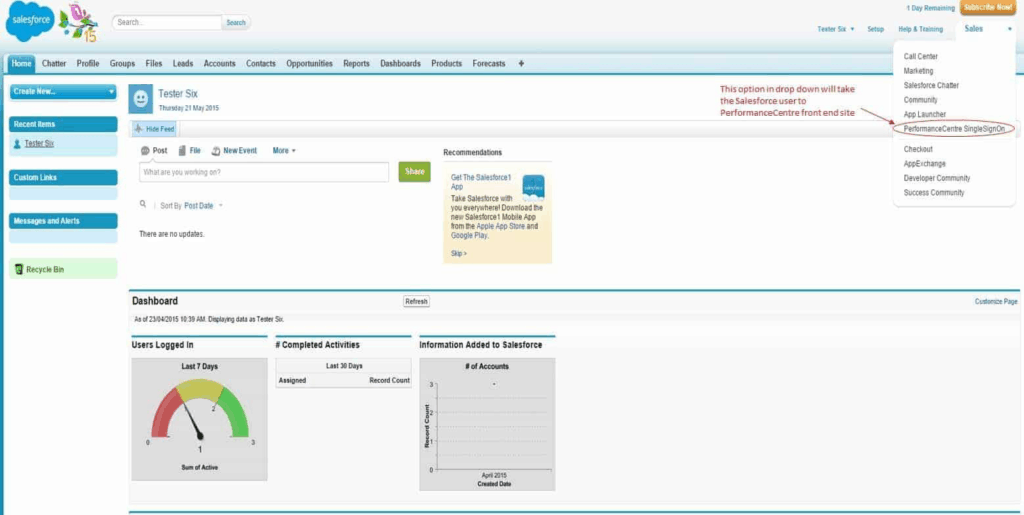Viewport: 1024px width, 515px height.
Task: Open the Home tab
Action: pos(21,63)
